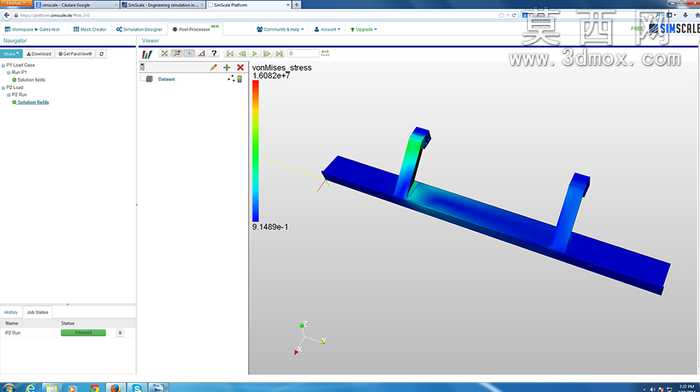
Task: Step back one animation frame
Action: pos(242,54)
